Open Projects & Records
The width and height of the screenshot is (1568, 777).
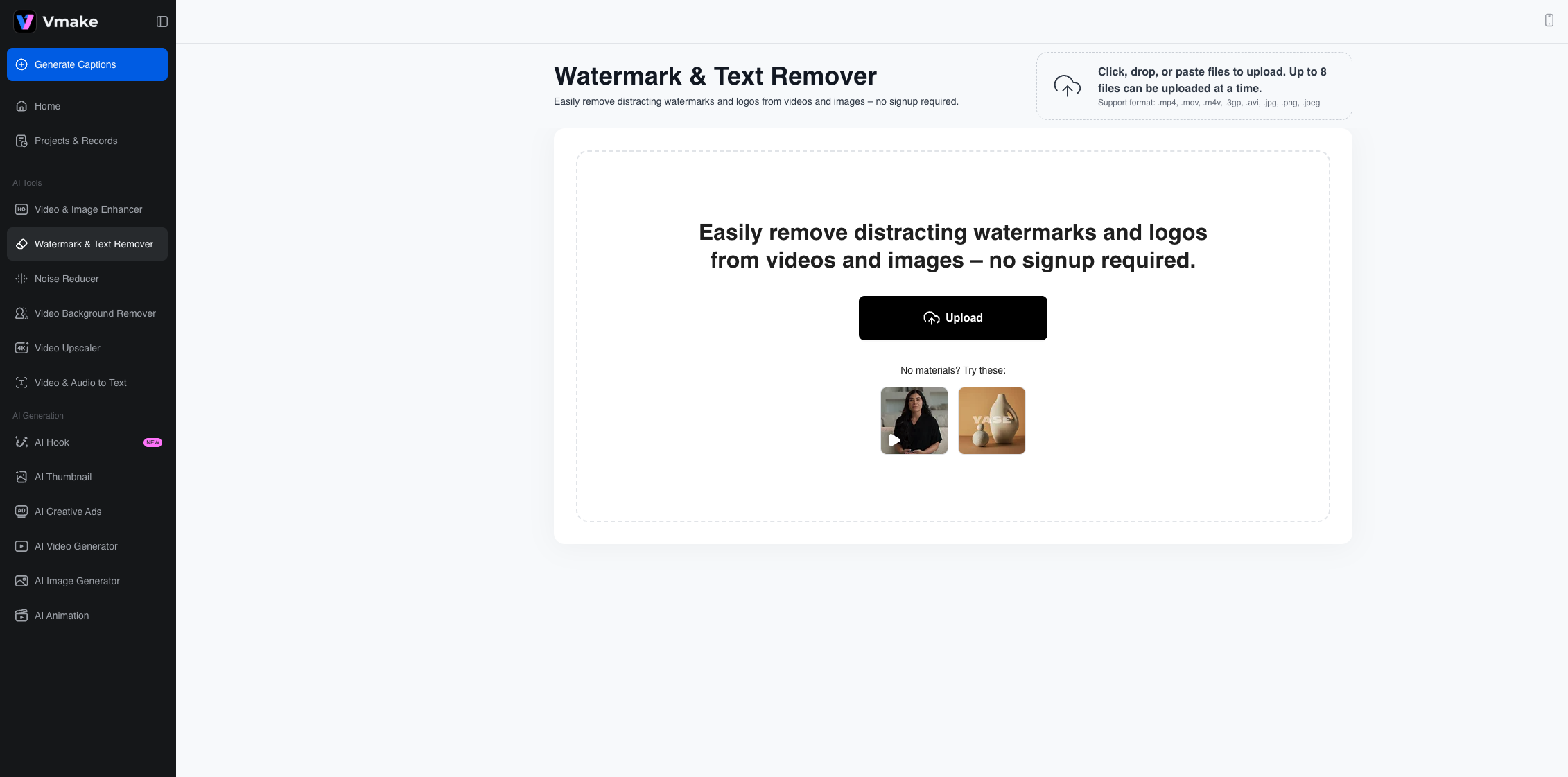pos(76,141)
